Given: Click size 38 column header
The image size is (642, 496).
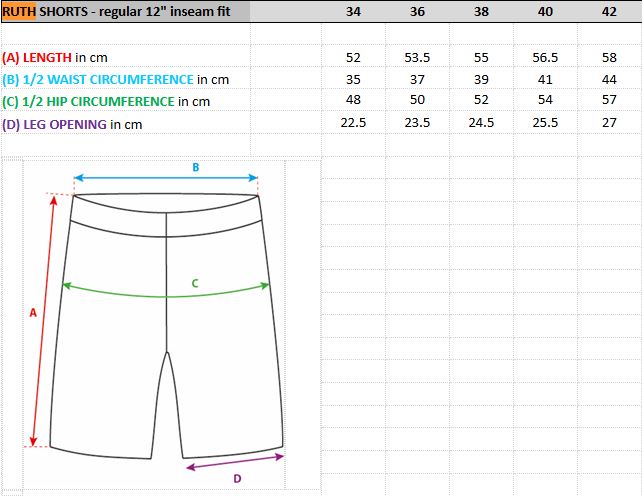Looking at the screenshot, I should (481, 11).
